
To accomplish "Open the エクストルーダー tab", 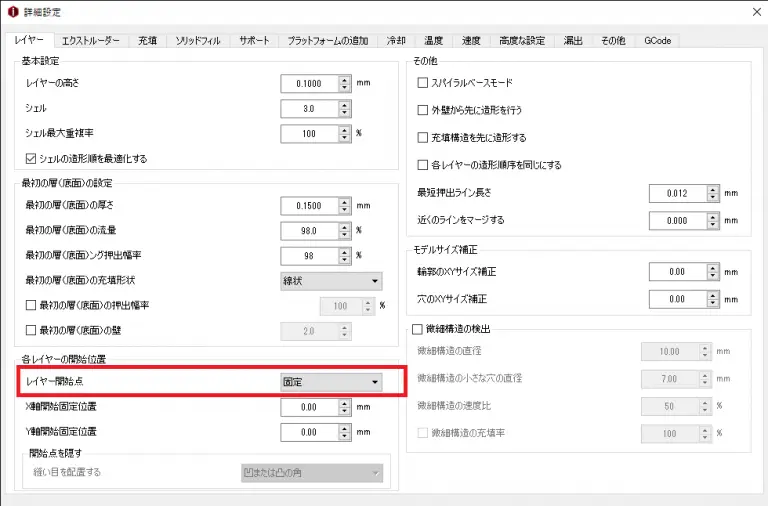I will (x=90, y=41).
